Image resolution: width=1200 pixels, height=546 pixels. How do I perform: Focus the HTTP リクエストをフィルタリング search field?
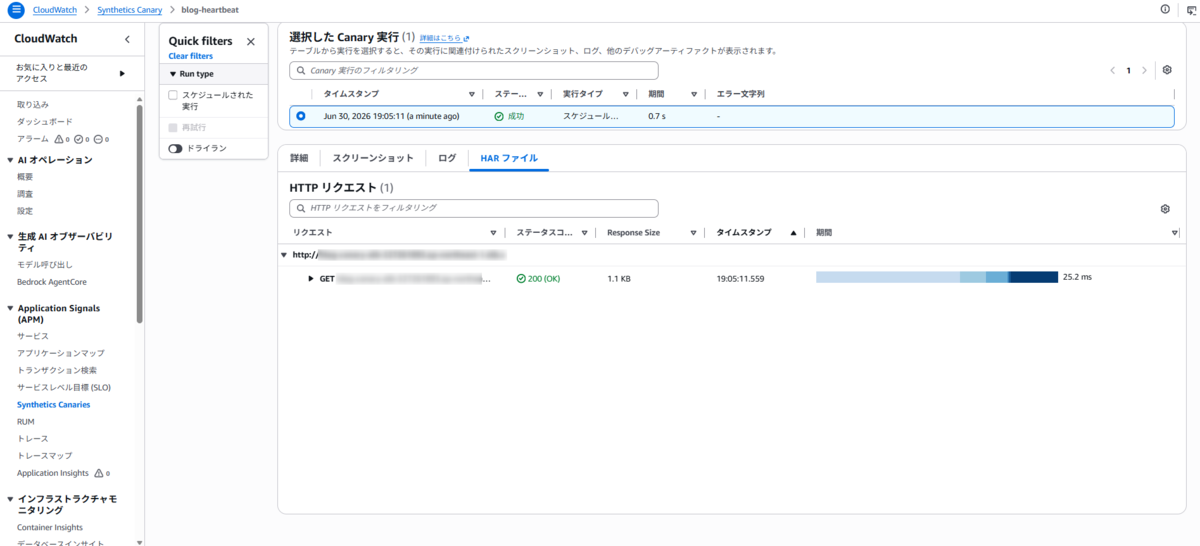474,208
